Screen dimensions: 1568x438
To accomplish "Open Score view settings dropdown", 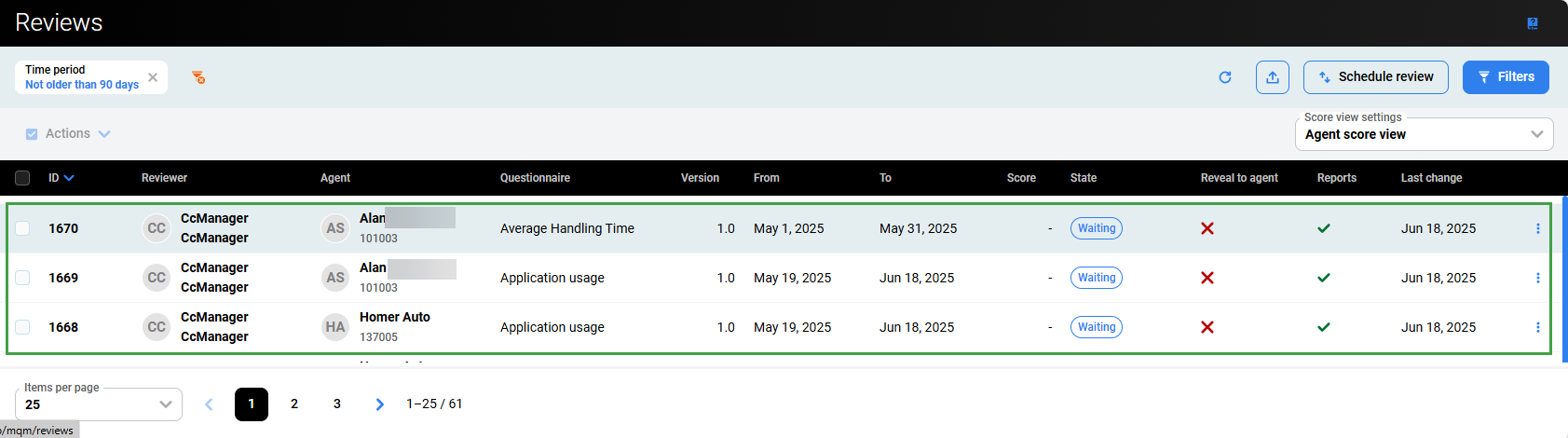I will tap(1424, 134).
